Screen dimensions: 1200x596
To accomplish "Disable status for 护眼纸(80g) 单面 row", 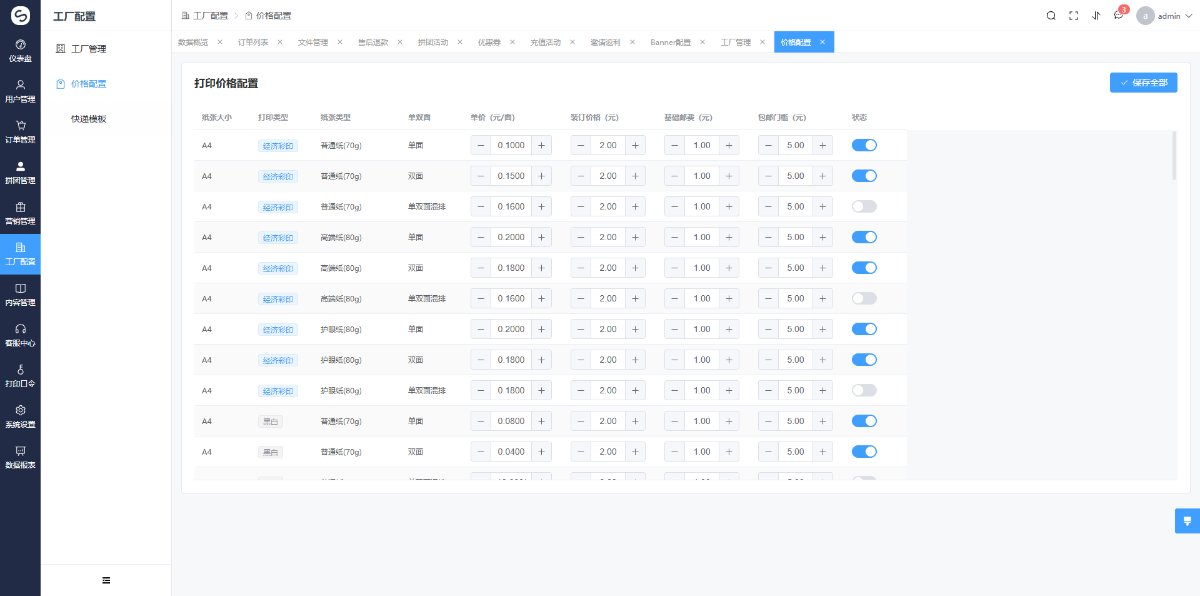I will pos(864,329).
